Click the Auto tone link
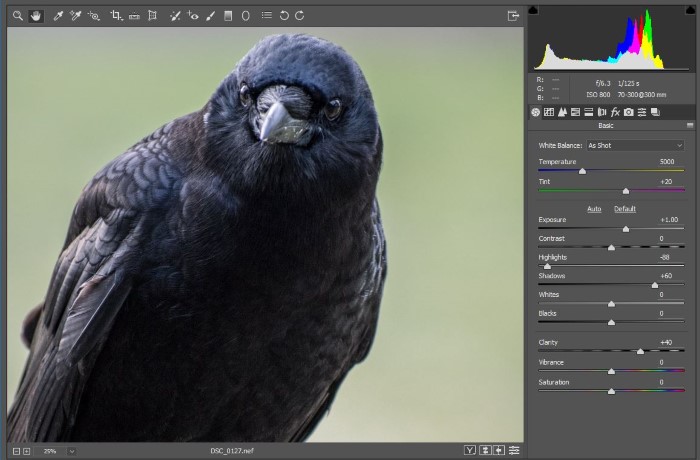Image resolution: width=700 pixels, height=460 pixels. [594, 209]
